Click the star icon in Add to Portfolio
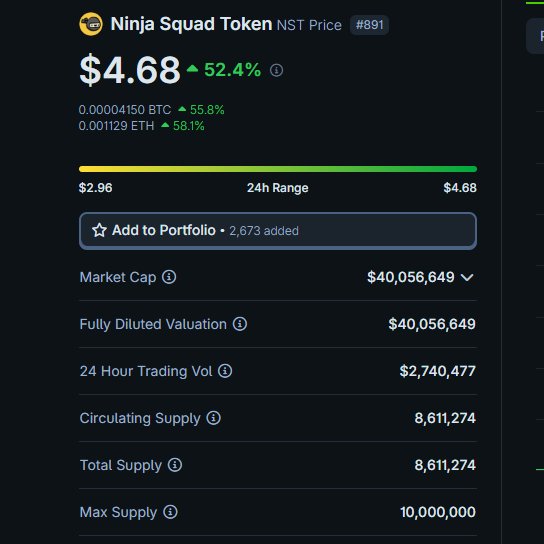This screenshot has height=544, width=544. [99, 230]
